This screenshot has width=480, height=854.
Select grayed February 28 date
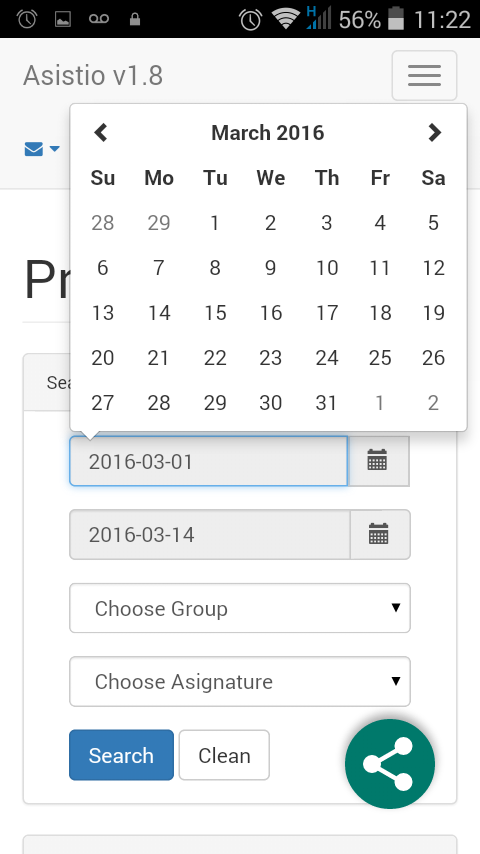point(102,222)
